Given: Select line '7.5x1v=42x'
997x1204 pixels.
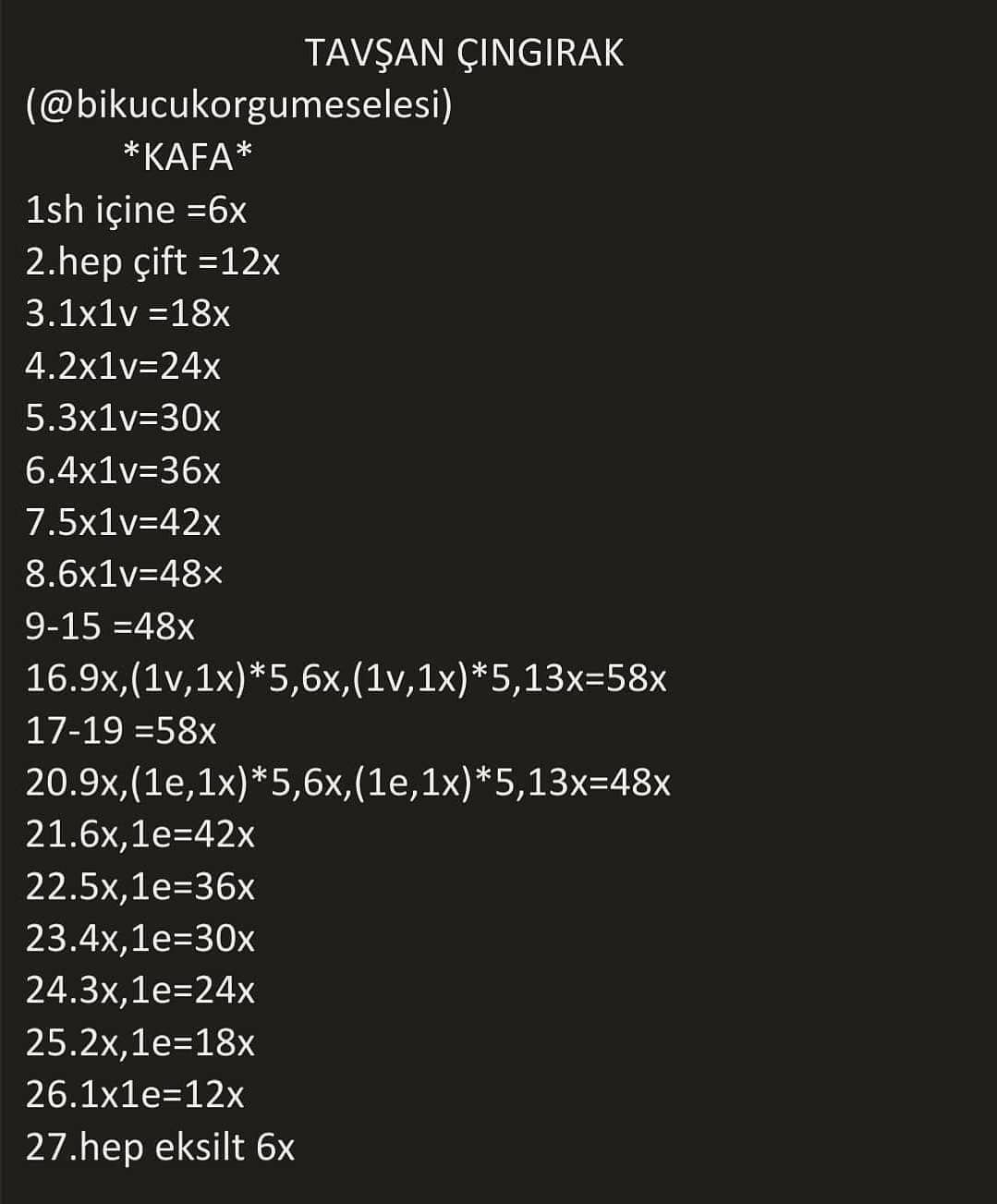Looking at the screenshot, I should [123, 523].
